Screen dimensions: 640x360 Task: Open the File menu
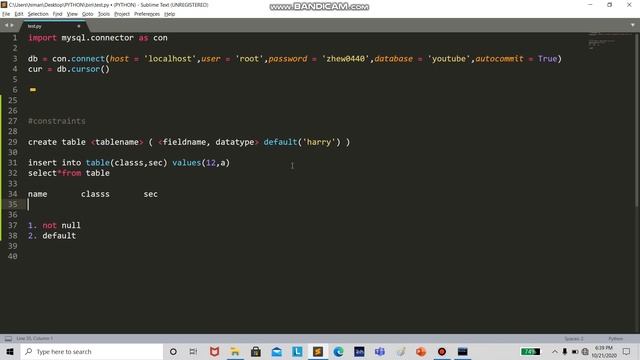[6, 14]
